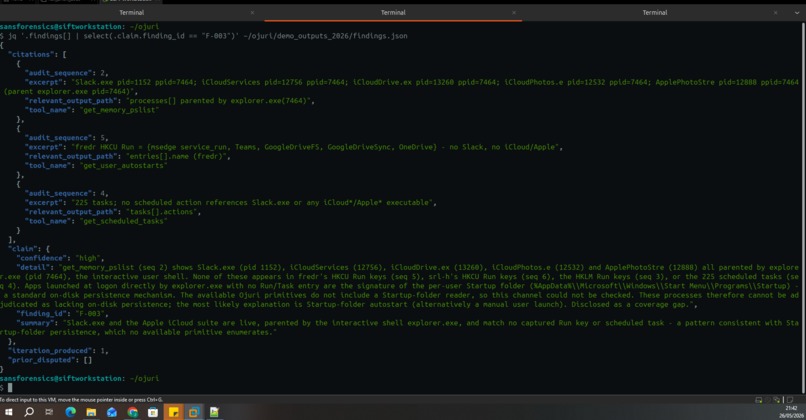The image size is (806, 420).
Task: Select the orange-underlined active Terminal tab
Action: tap(393, 12)
